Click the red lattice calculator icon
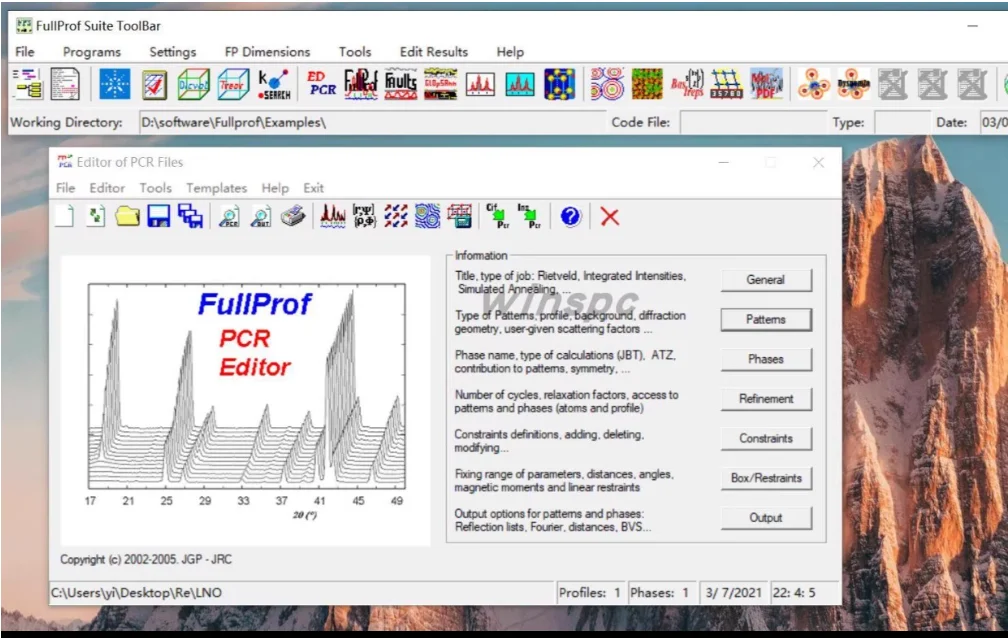The image size is (1008, 638). [x=460, y=216]
